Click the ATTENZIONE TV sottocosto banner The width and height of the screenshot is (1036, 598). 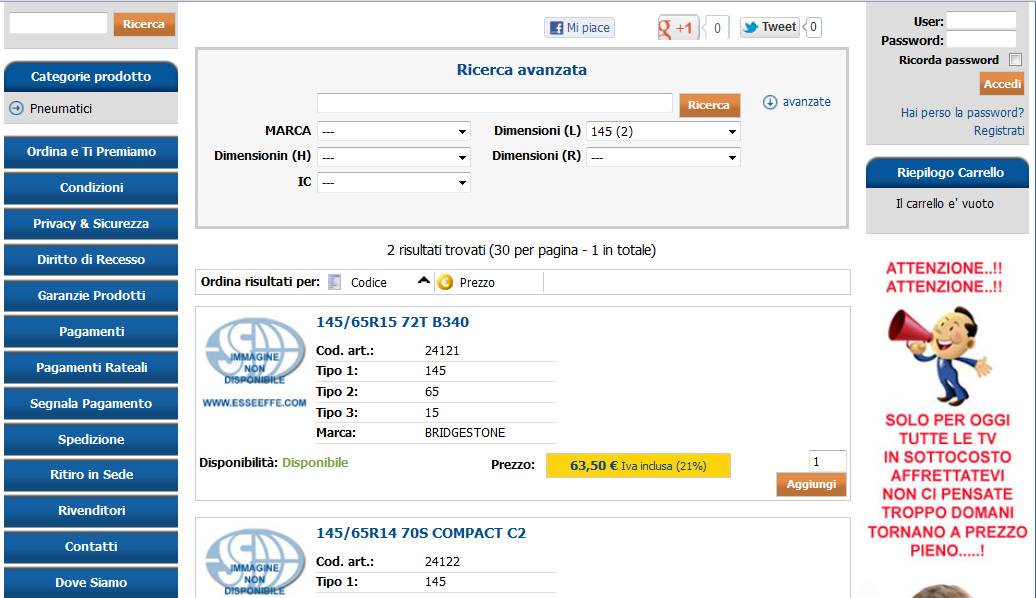pos(947,410)
